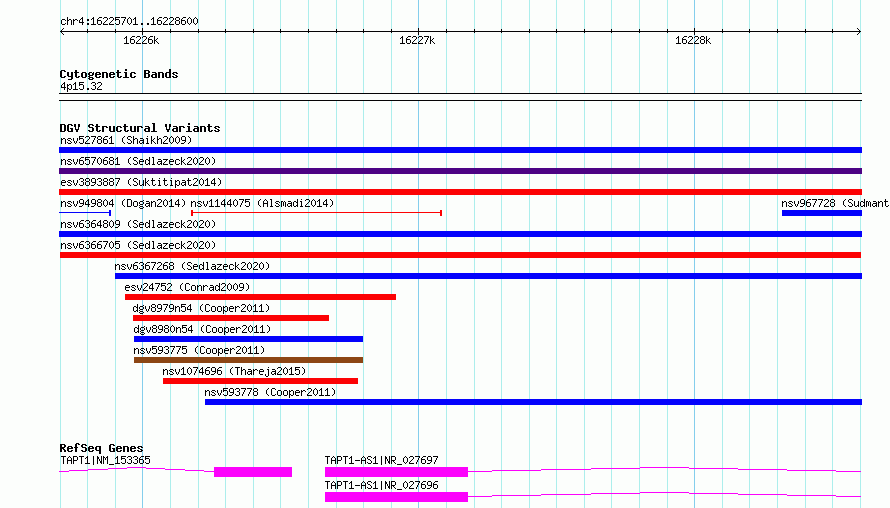Image resolution: width=890 pixels, height=508 pixels.
Task: Open the nsv1144075 (Alsmadi2014) label
Action: pyautogui.click(x=262, y=203)
